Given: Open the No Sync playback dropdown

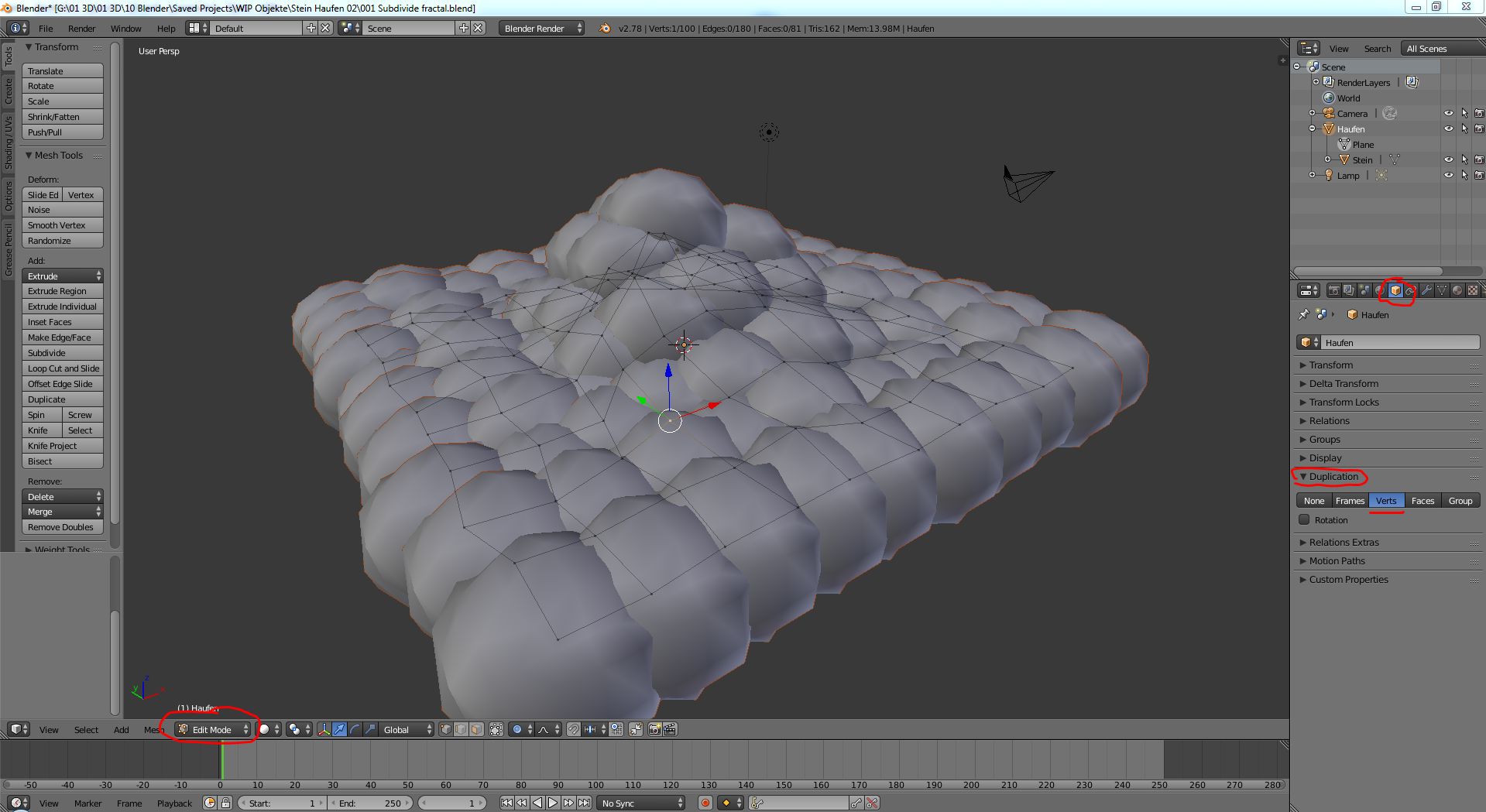Looking at the screenshot, I should point(641,803).
